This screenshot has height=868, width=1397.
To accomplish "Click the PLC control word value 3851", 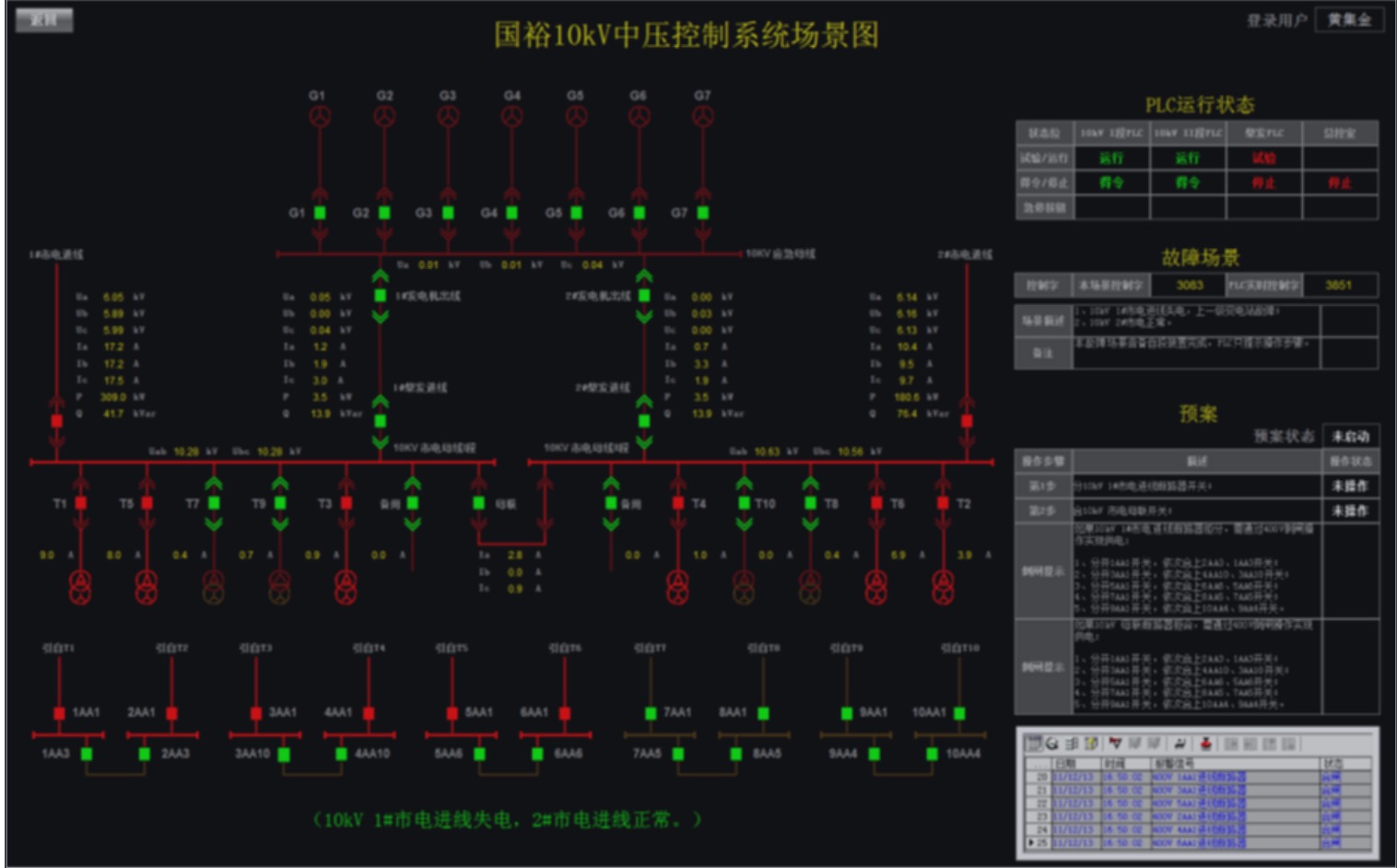I will 1339,285.
